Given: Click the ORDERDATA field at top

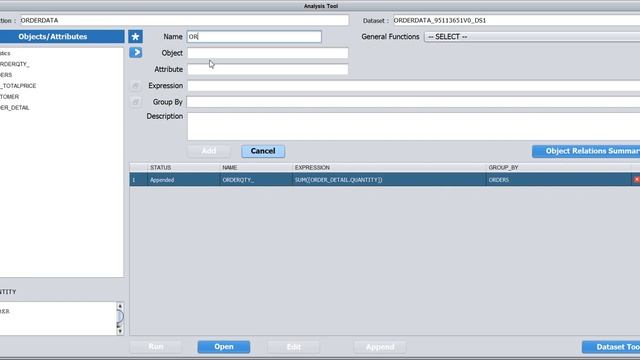Looking at the screenshot, I should tap(184, 20).
